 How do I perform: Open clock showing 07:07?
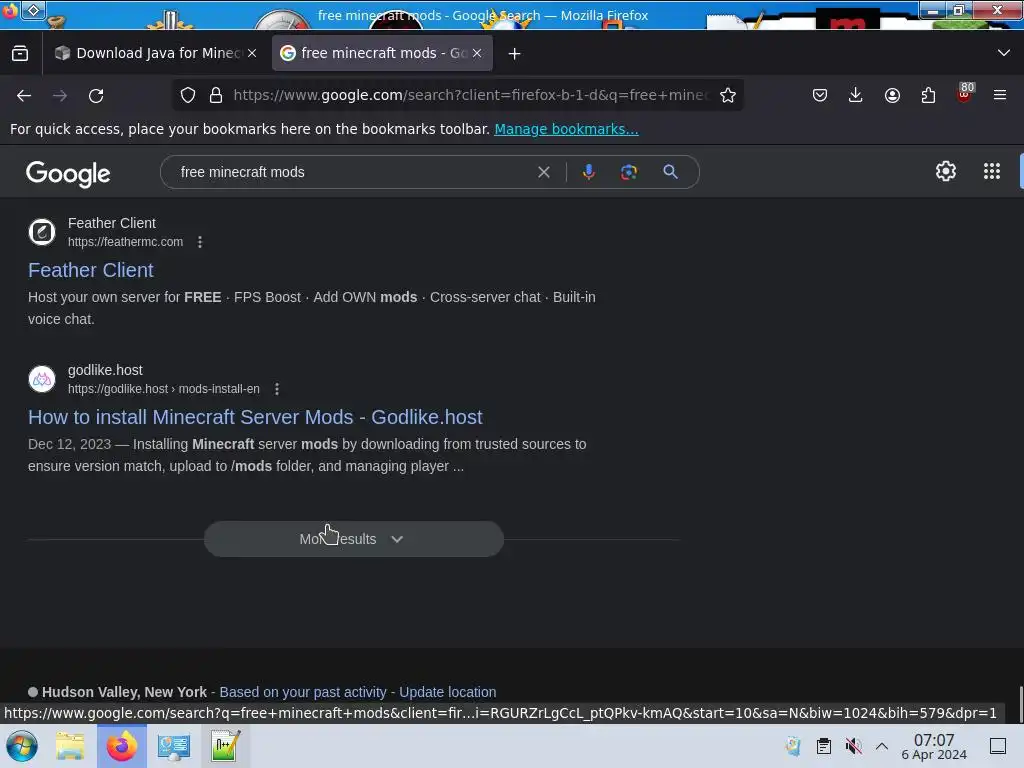[x=934, y=746]
